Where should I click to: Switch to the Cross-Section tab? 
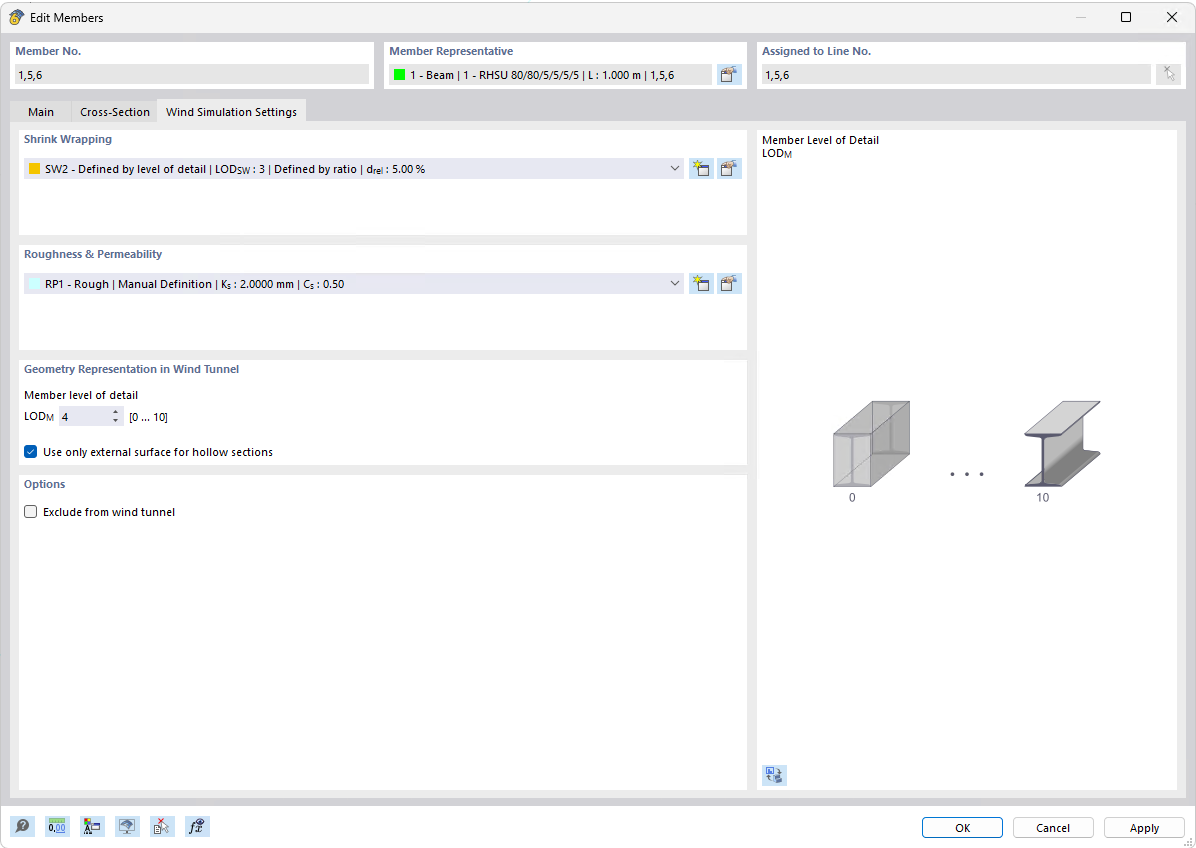tap(114, 111)
